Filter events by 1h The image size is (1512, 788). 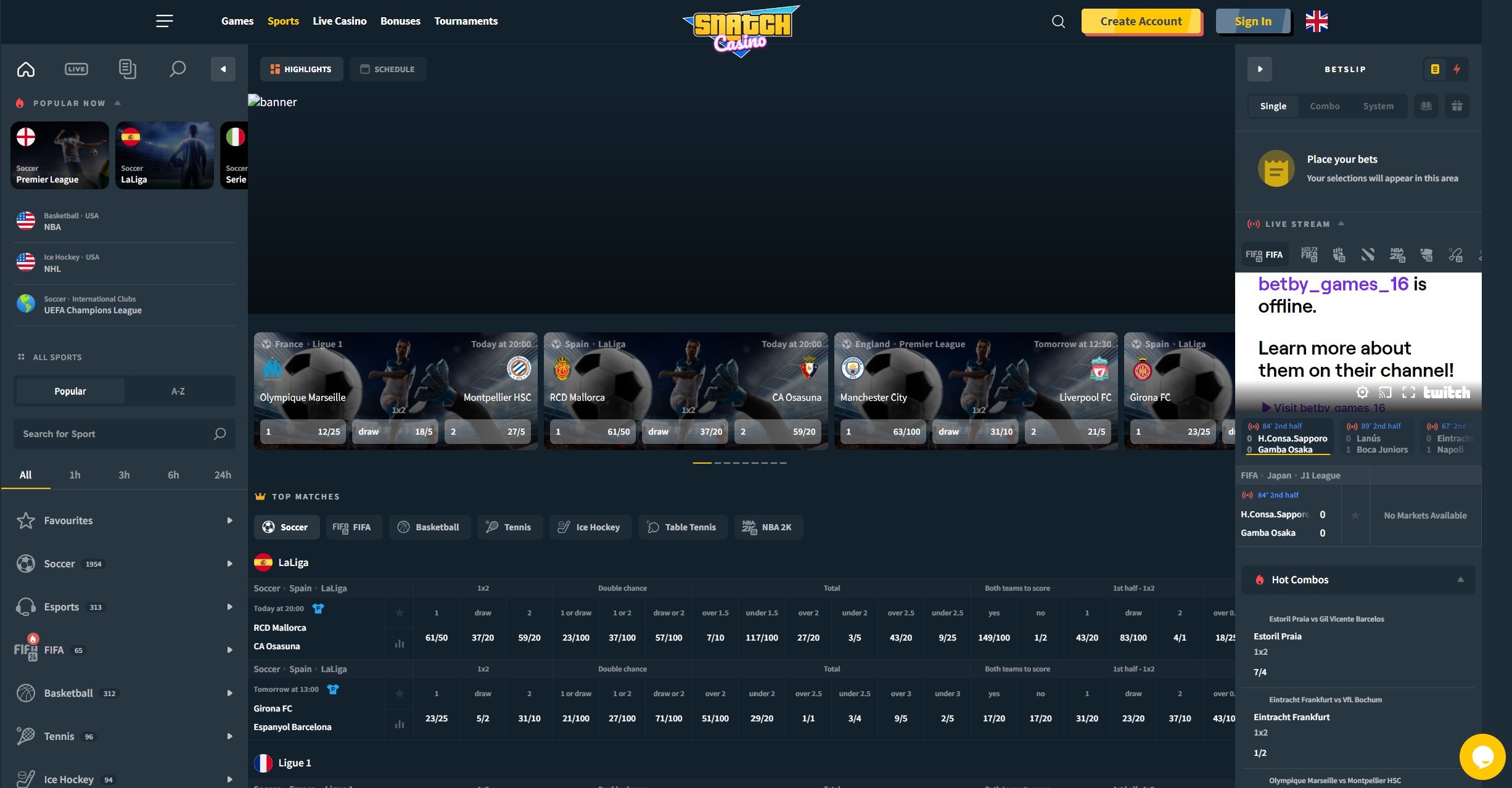tap(75, 475)
